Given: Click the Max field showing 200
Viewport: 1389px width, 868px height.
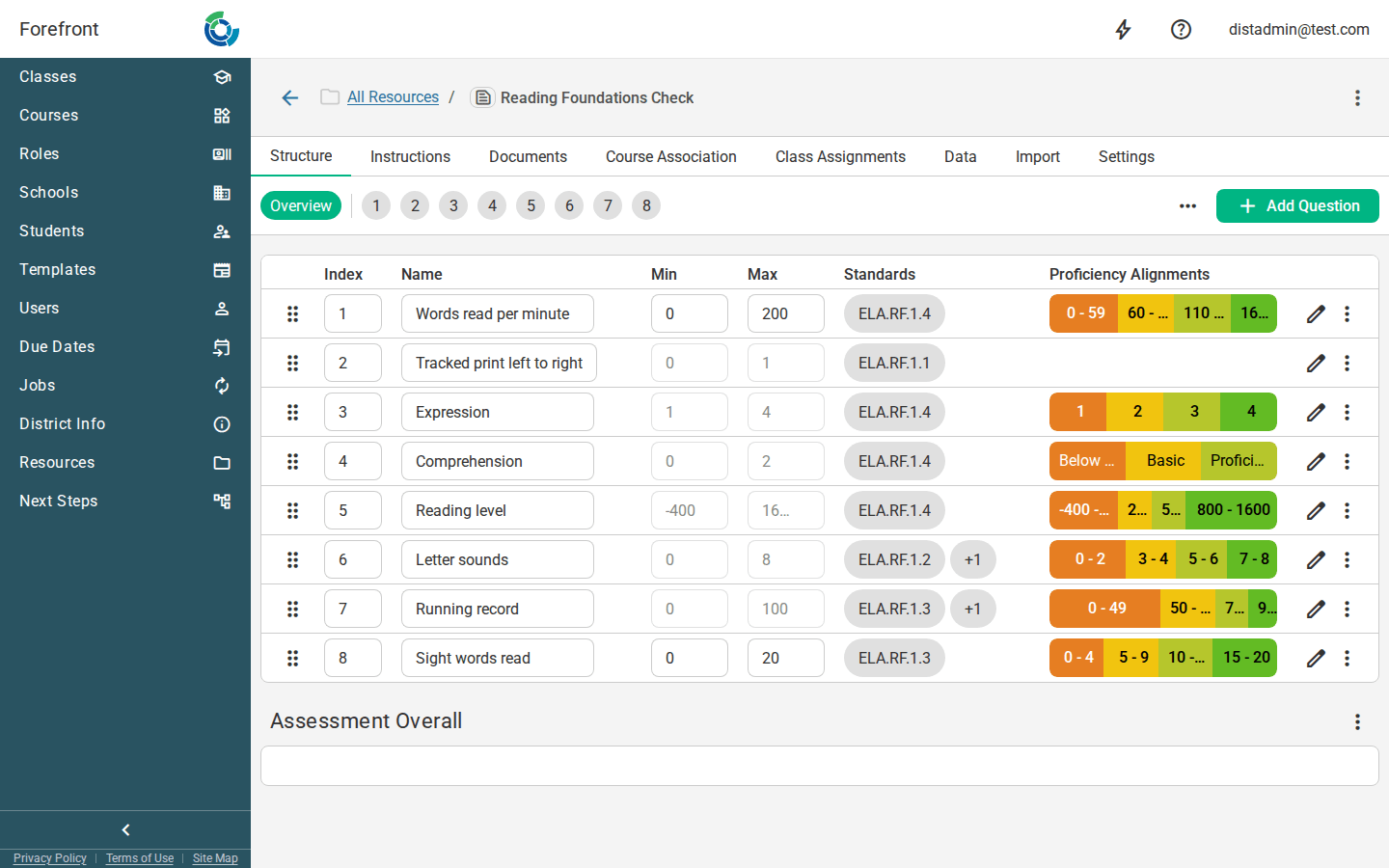Looking at the screenshot, I should point(786,313).
